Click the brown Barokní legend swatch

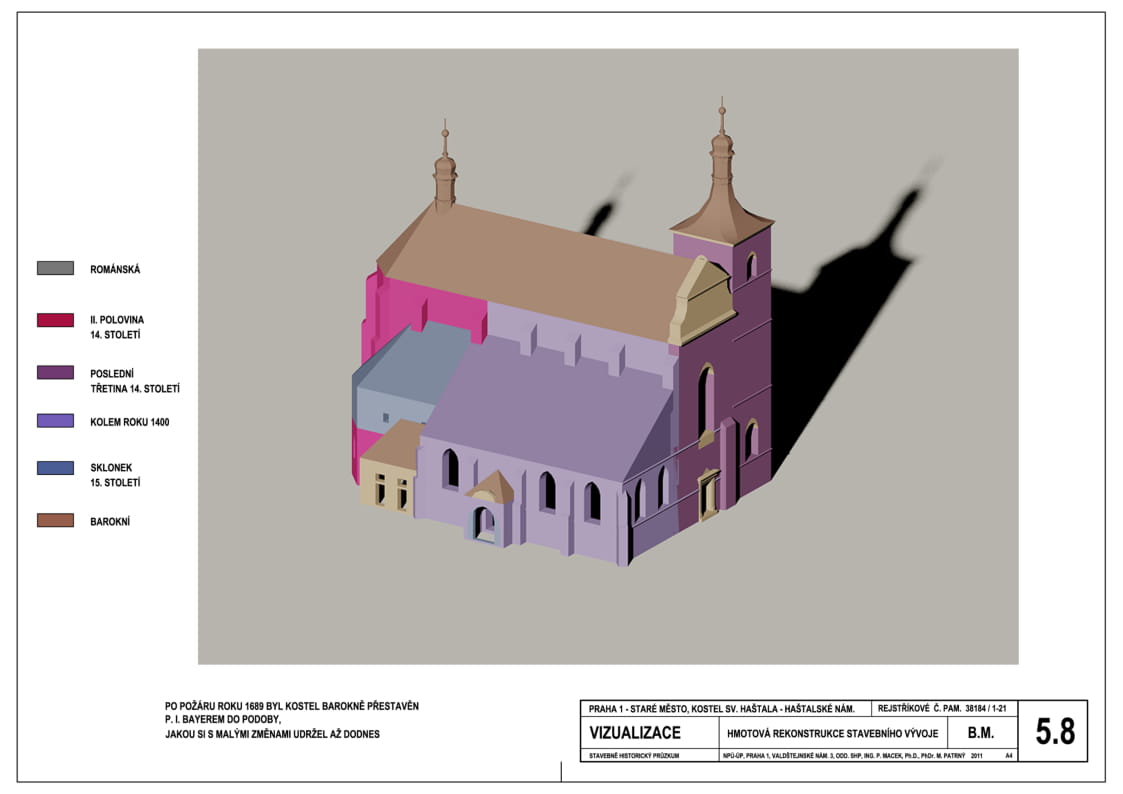point(55,521)
